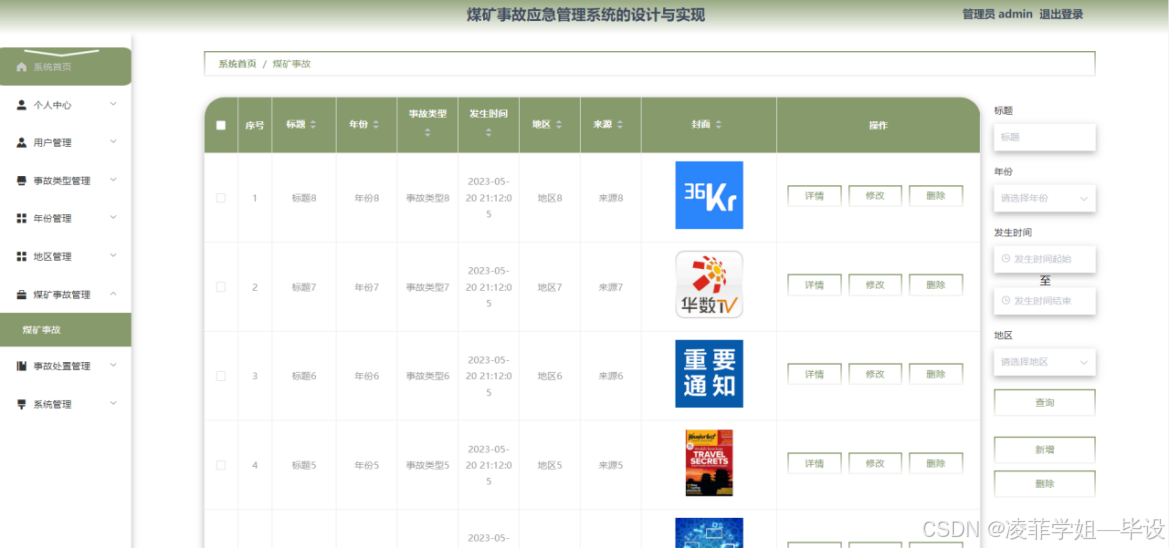Go to 系统首页 in sidebar
Viewport: 1169px width, 549px height.
[66, 67]
